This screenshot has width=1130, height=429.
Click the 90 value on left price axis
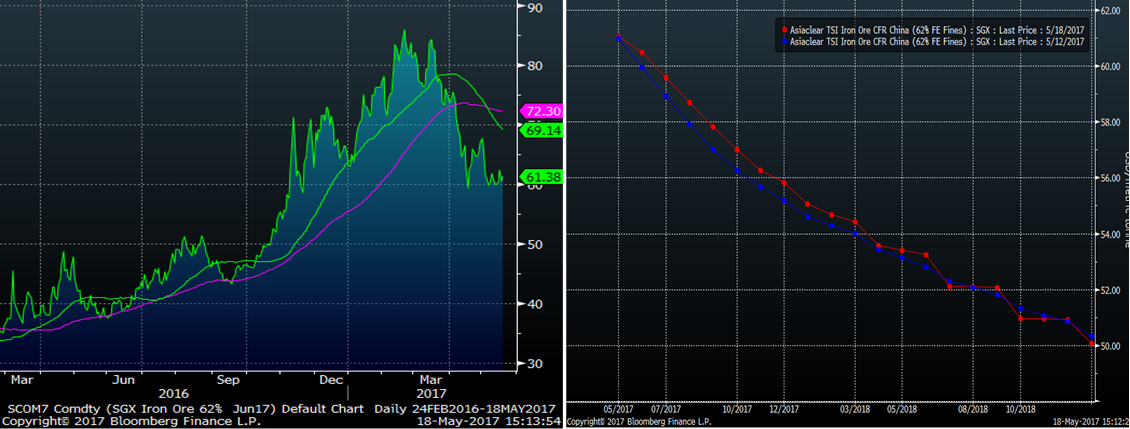tap(535, 8)
